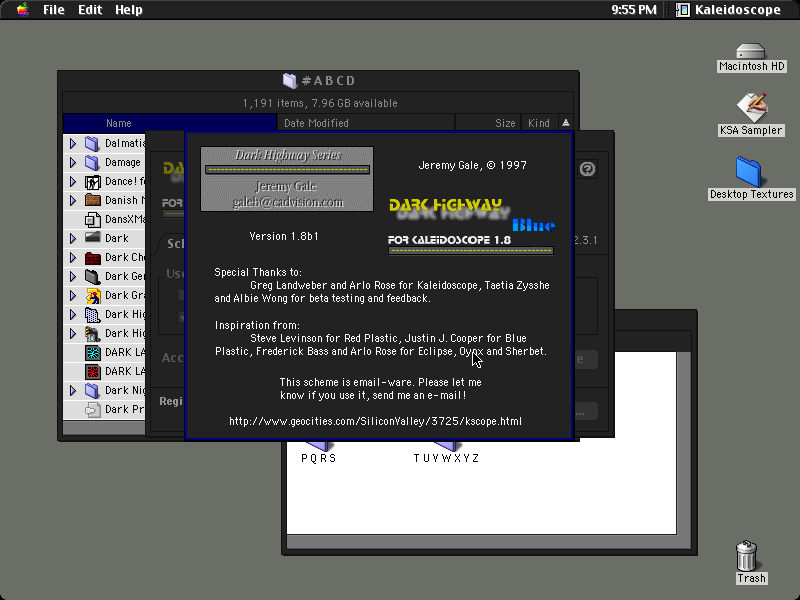Open the File menu
The image size is (800, 600).
tap(54, 10)
